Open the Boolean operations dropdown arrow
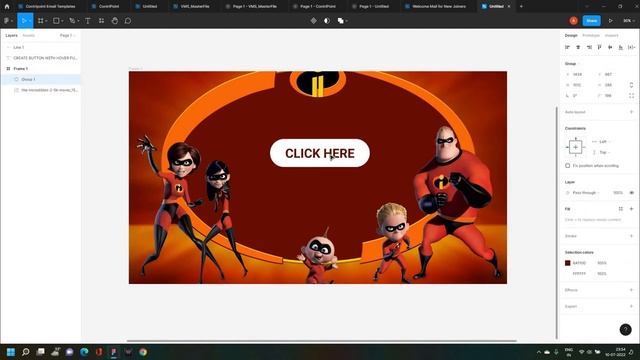This screenshot has height=360, width=640. (x=347, y=21)
